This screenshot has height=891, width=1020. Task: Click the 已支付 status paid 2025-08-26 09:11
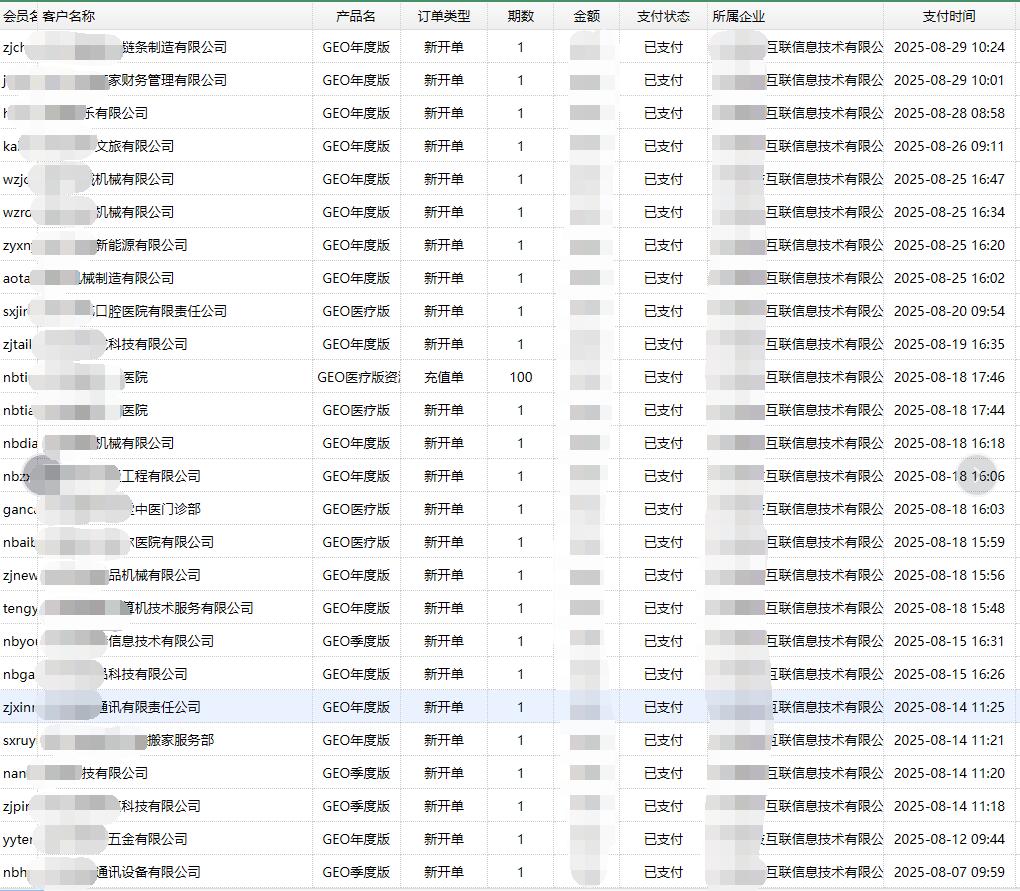coord(663,146)
